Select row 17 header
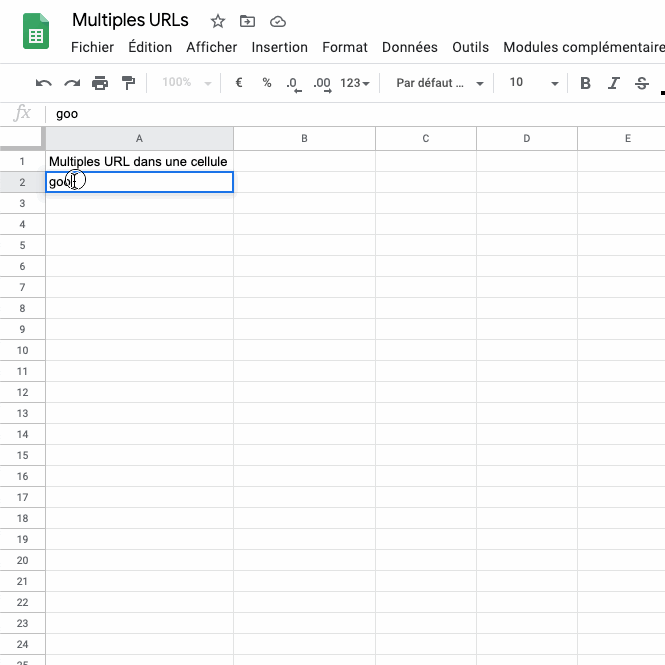This screenshot has width=665, height=665. tap(22, 497)
